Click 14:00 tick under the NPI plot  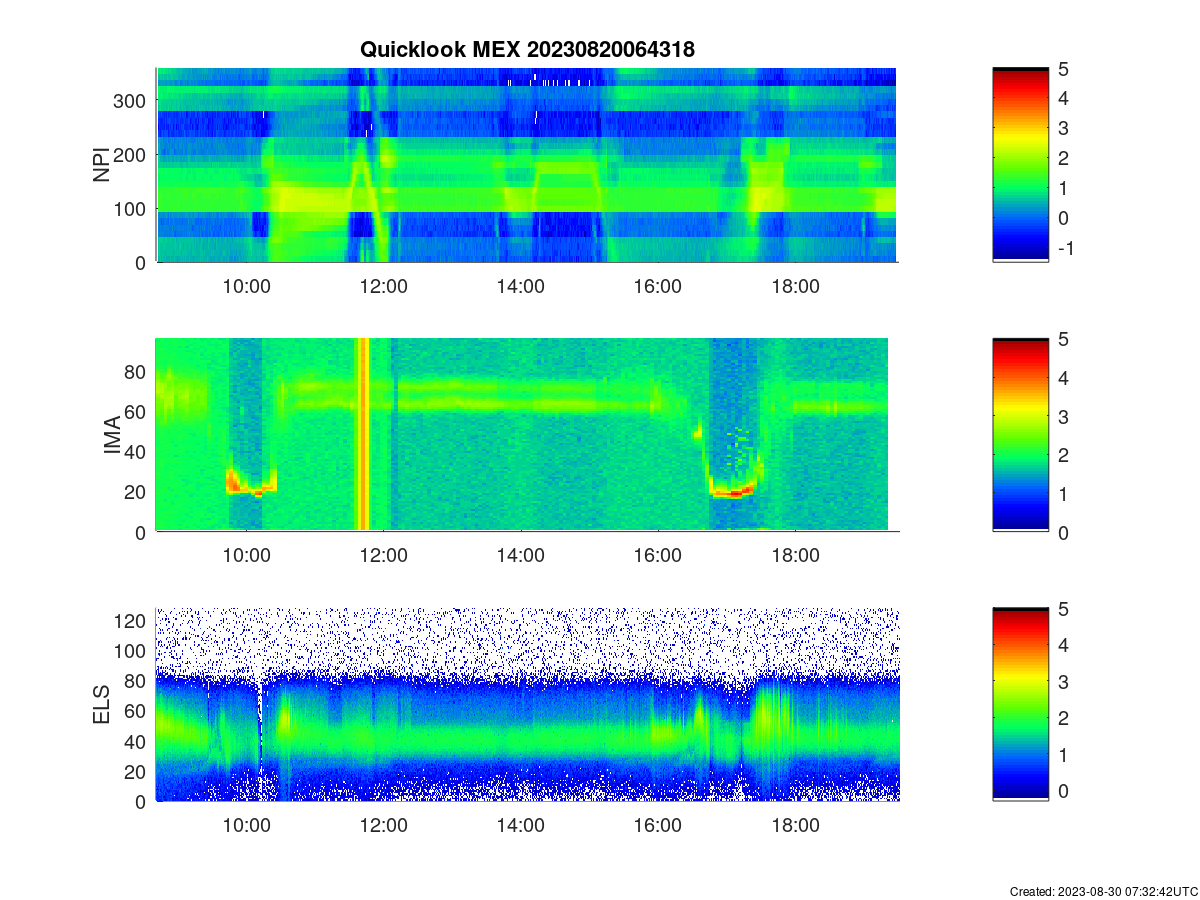point(521,286)
